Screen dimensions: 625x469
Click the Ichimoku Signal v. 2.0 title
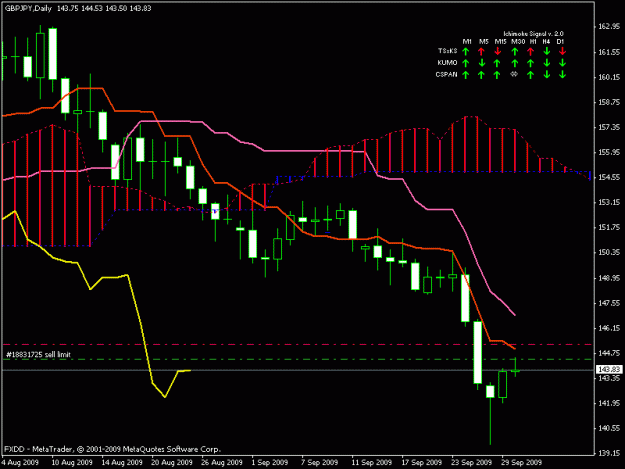(x=533, y=33)
